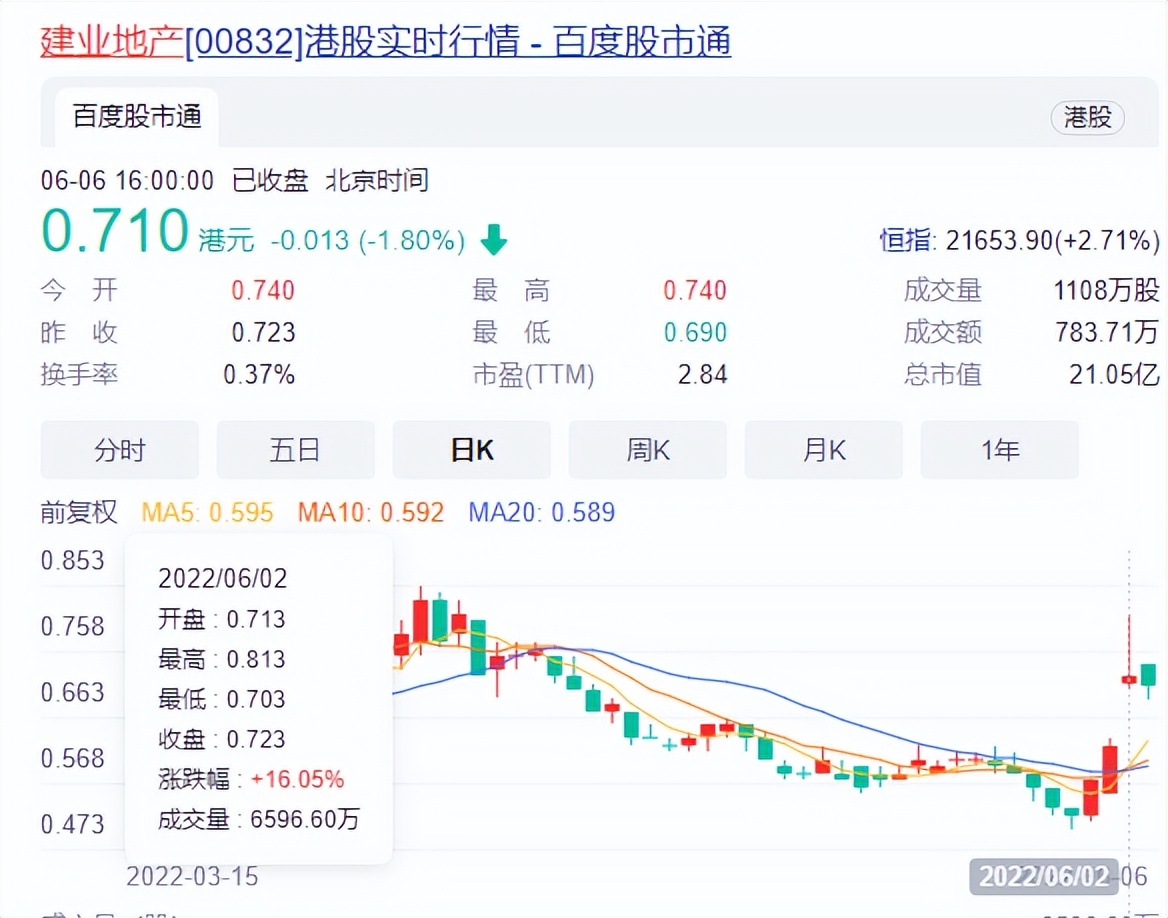Screen dimensions: 1168x918
Task: Select the 日K daily candlestick view
Action: pos(471,450)
